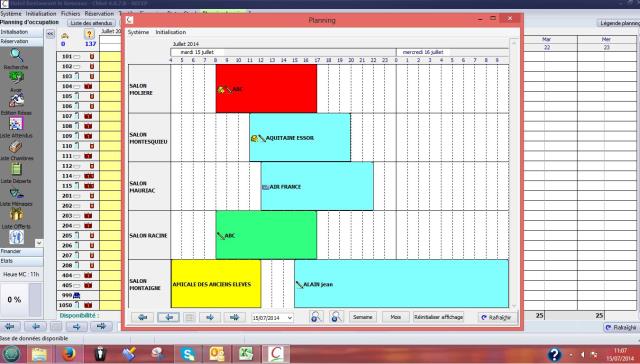Expand the Financier section in sidebar
Image resolution: width=640 pixels, height=364 pixels.
[21, 251]
